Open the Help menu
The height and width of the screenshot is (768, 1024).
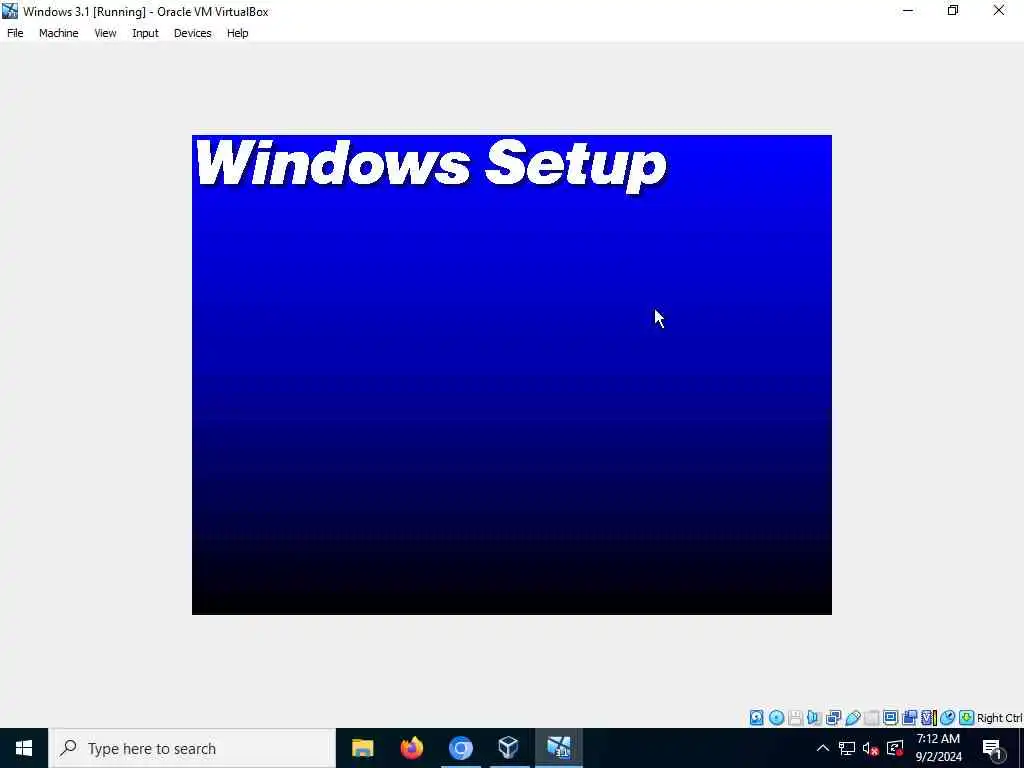pos(238,33)
